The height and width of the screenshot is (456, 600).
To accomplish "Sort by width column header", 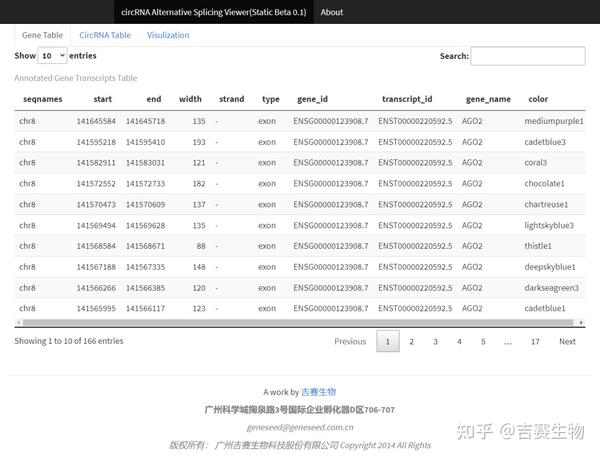I will [190, 99].
